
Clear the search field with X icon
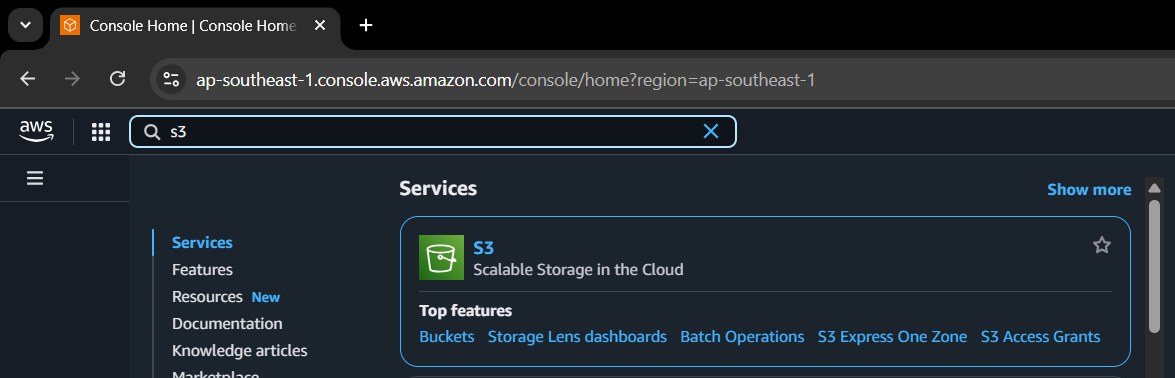(x=710, y=132)
